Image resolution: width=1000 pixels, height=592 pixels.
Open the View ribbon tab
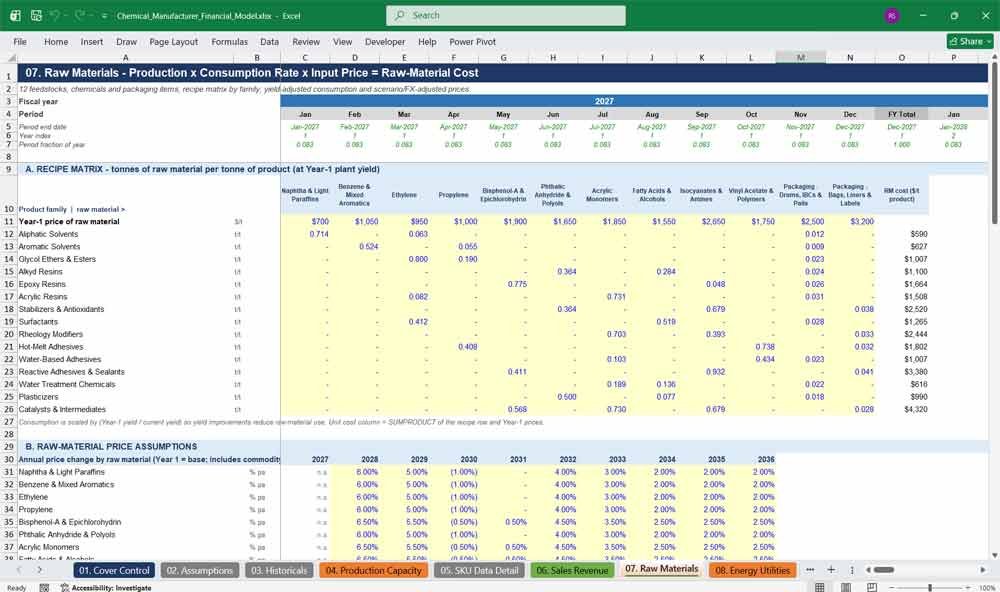pyautogui.click(x=342, y=41)
